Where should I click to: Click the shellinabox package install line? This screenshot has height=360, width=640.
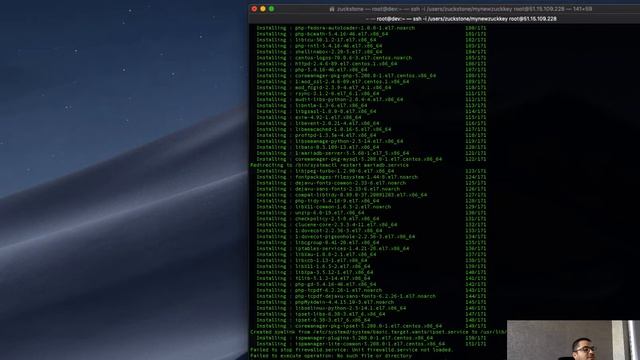pos(371,52)
